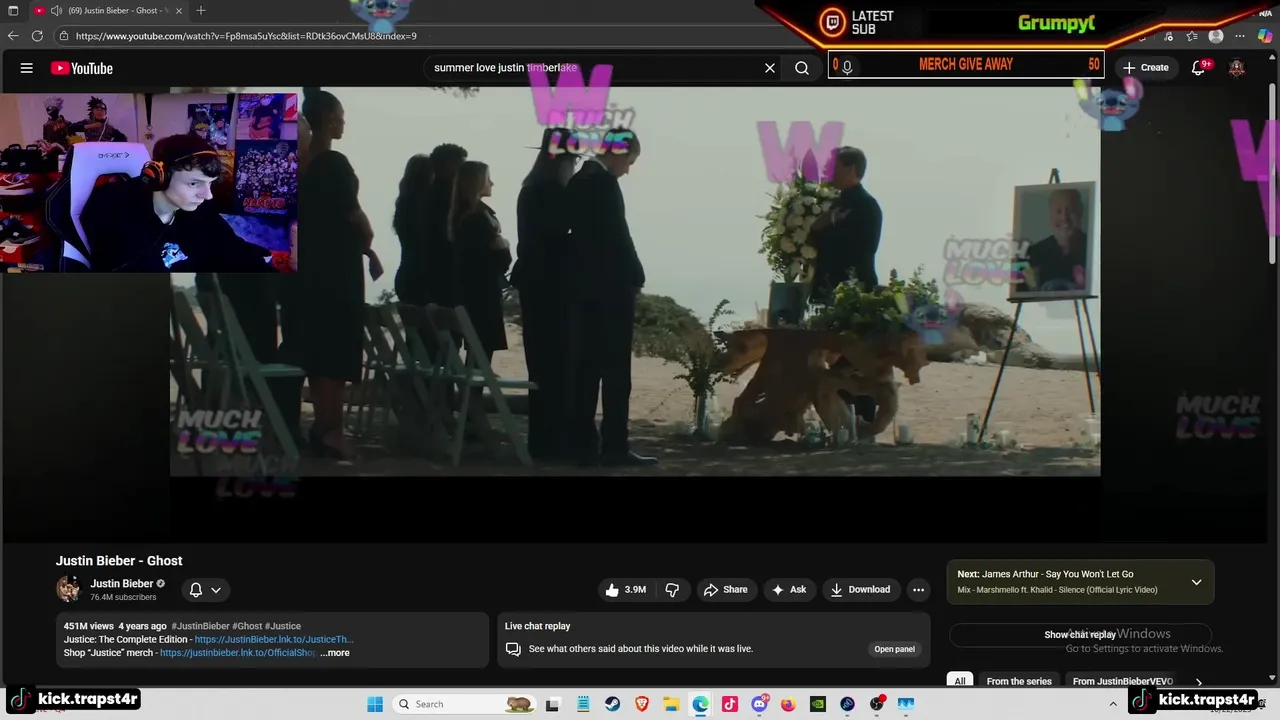This screenshot has width=1280, height=720.
Task: Clear the search box with the X
Action: [770, 68]
